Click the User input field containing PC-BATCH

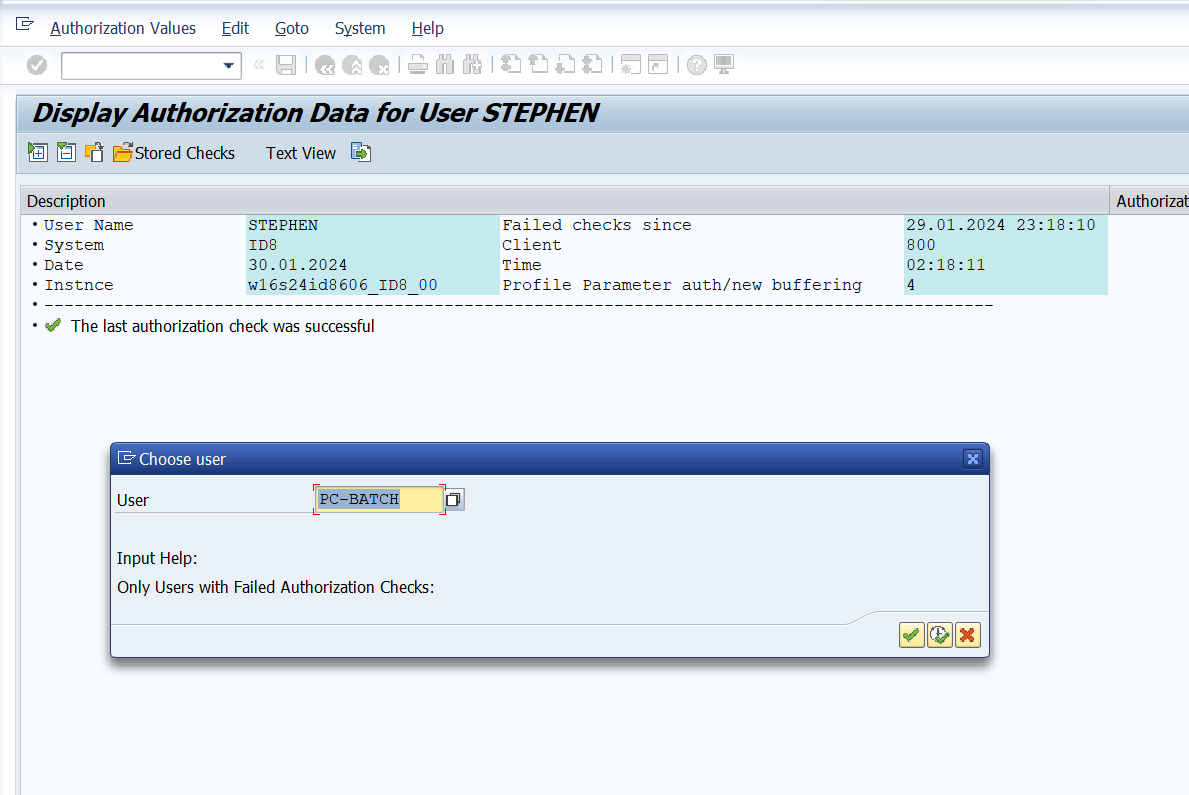pyautogui.click(x=378, y=499)
